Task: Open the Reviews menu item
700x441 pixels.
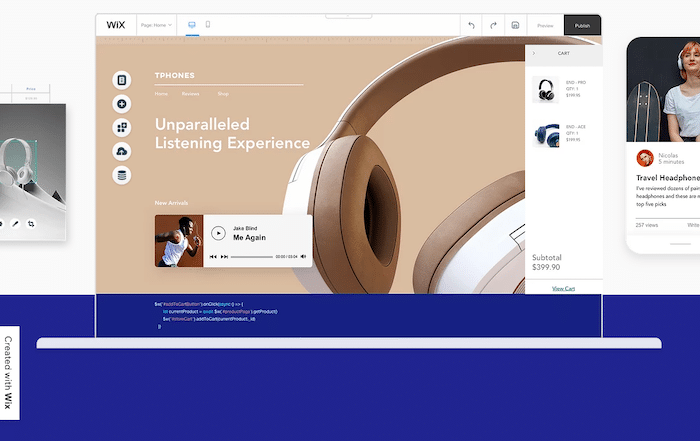Action: (191, 94)
